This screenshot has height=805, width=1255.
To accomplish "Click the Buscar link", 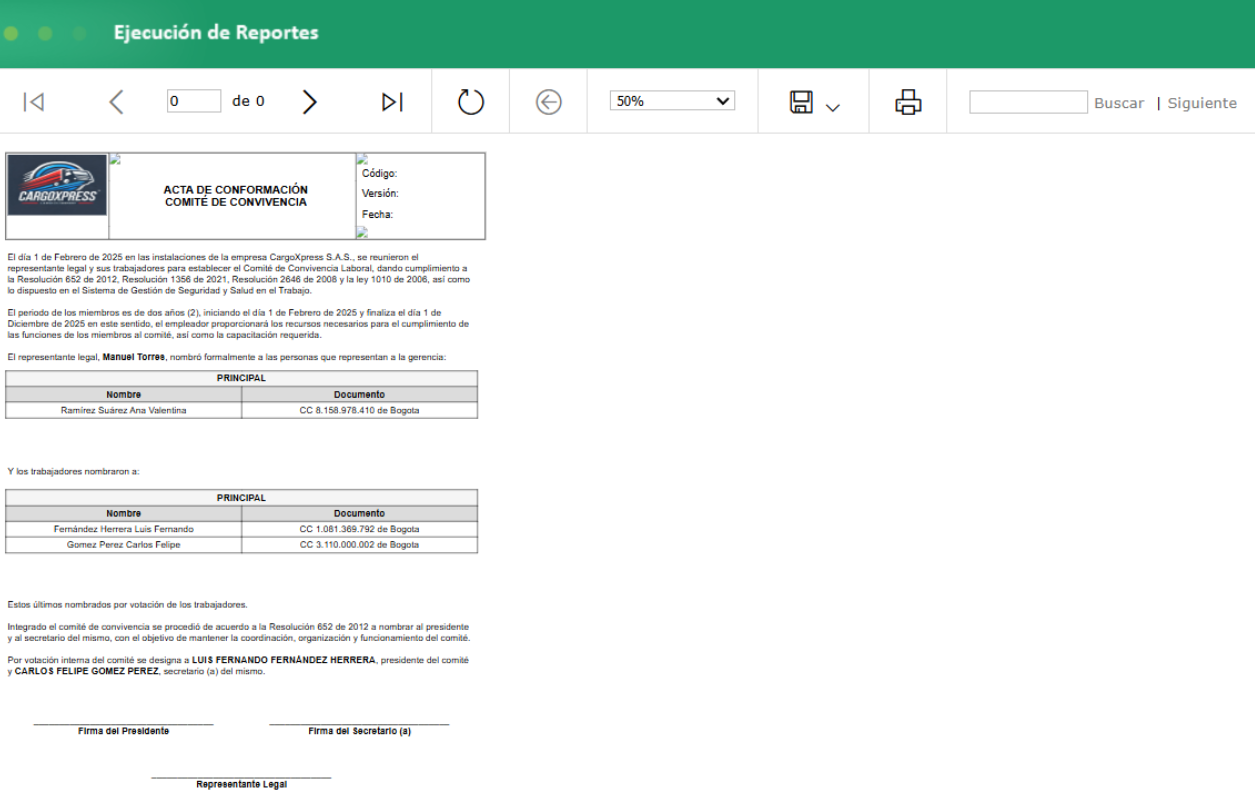I will click(x=1118, y=103).
